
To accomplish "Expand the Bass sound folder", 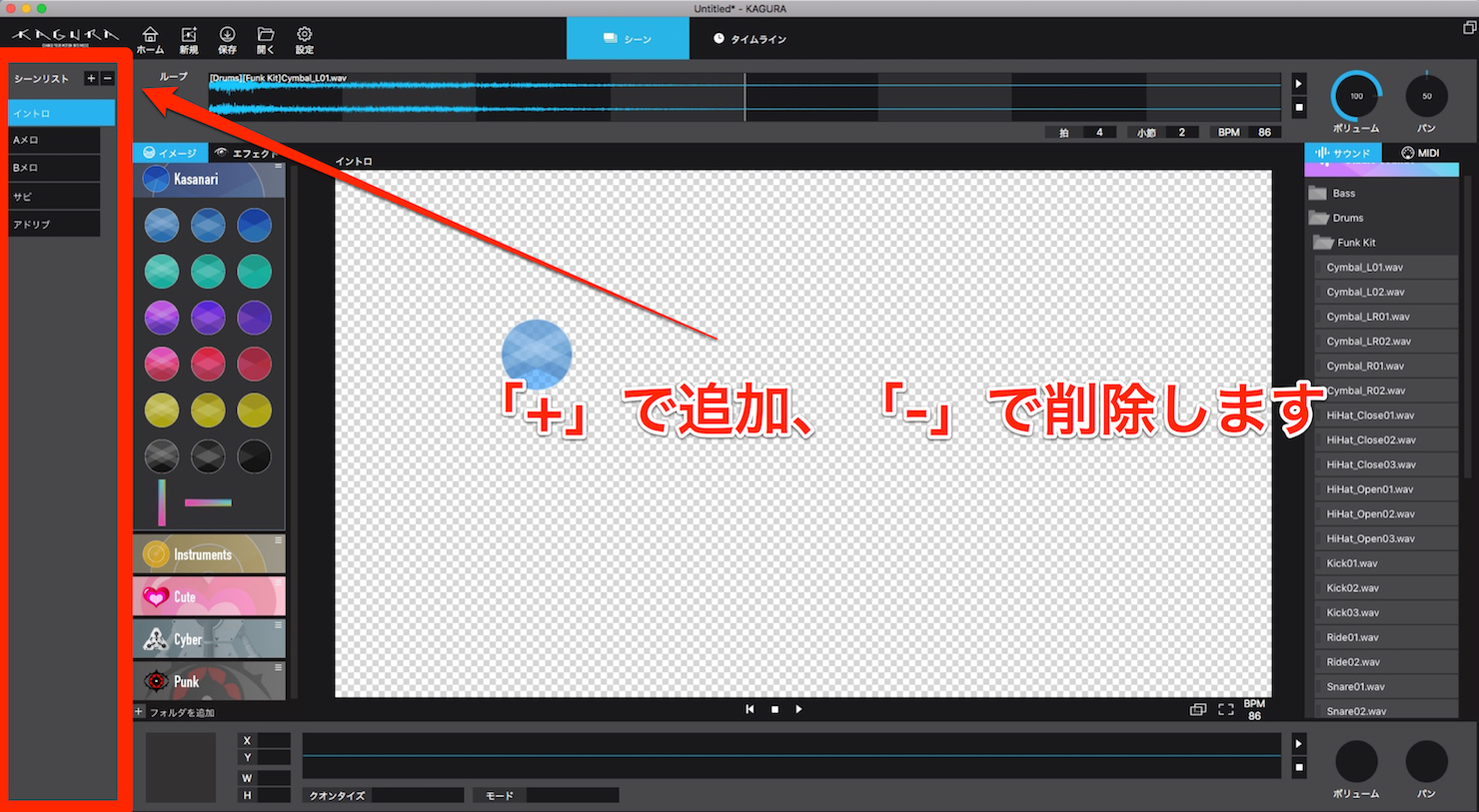I will [x=1382, y=193].
